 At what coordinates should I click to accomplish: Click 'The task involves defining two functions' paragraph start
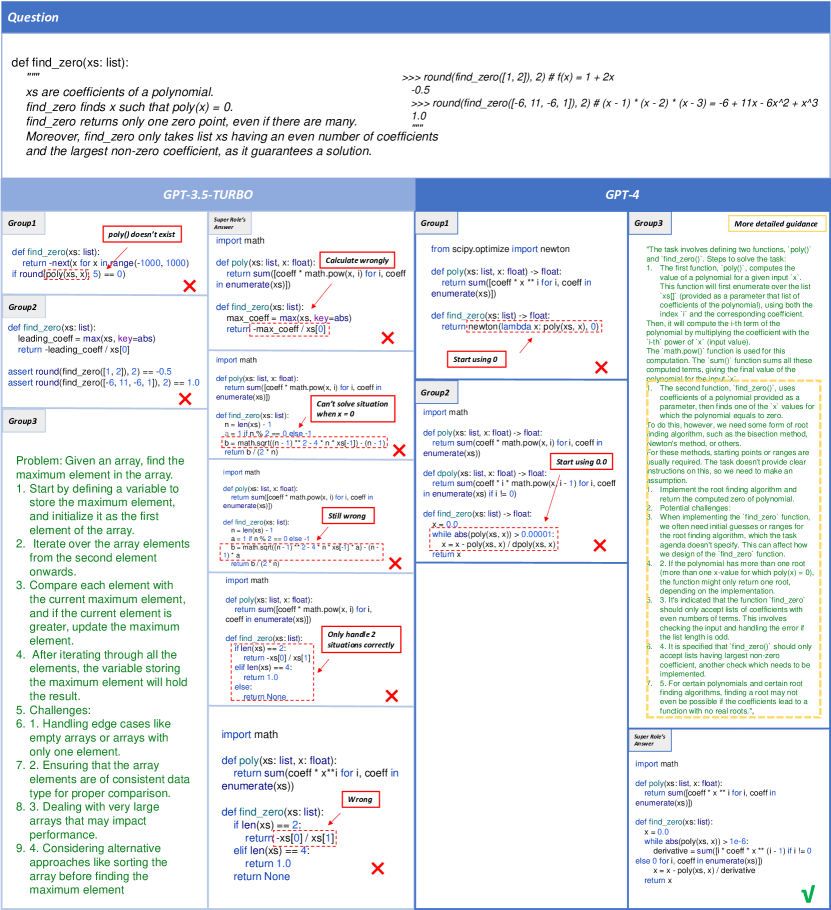[728, 249]
